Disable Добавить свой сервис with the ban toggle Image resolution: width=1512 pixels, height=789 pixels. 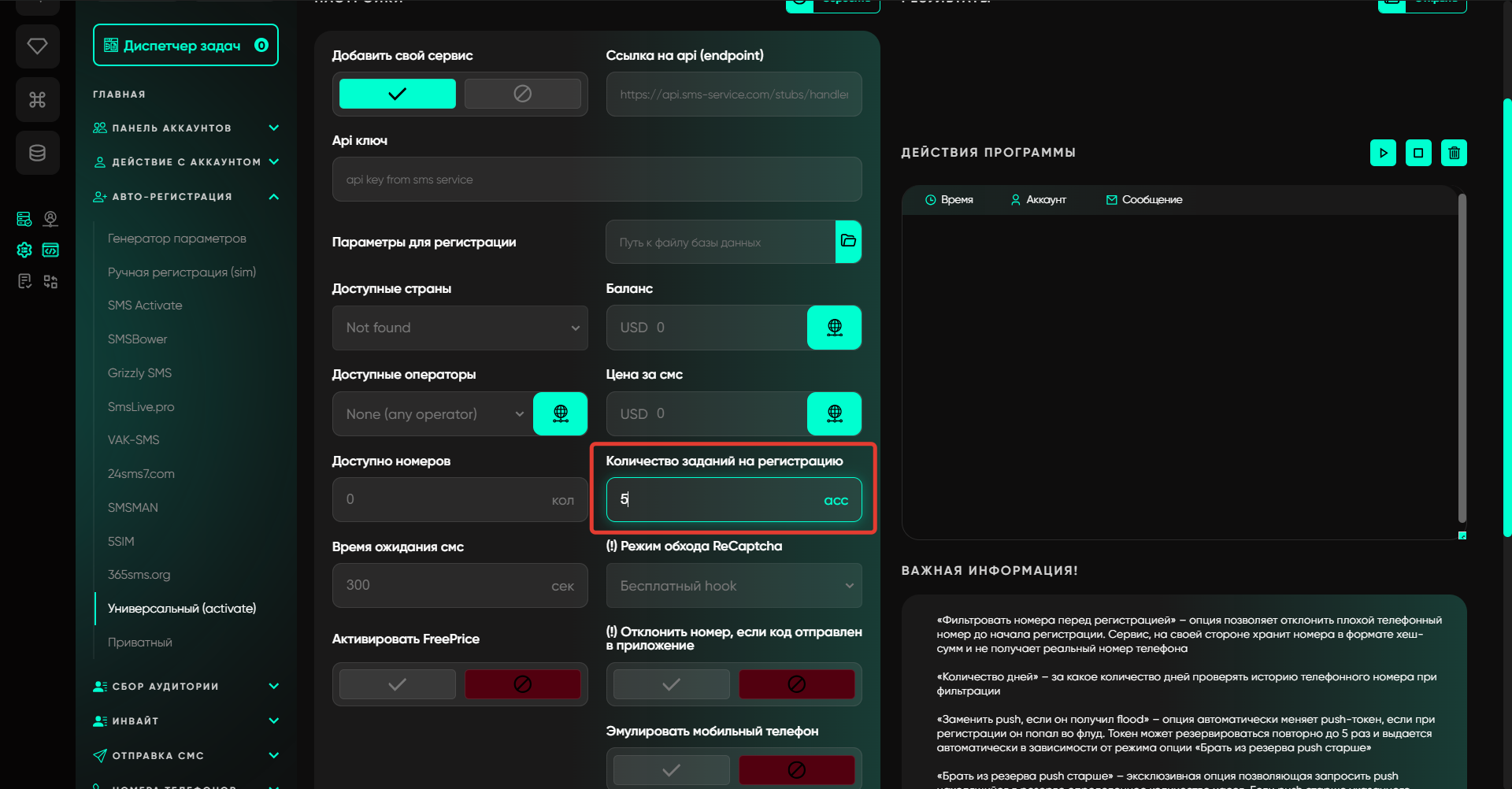522,94
